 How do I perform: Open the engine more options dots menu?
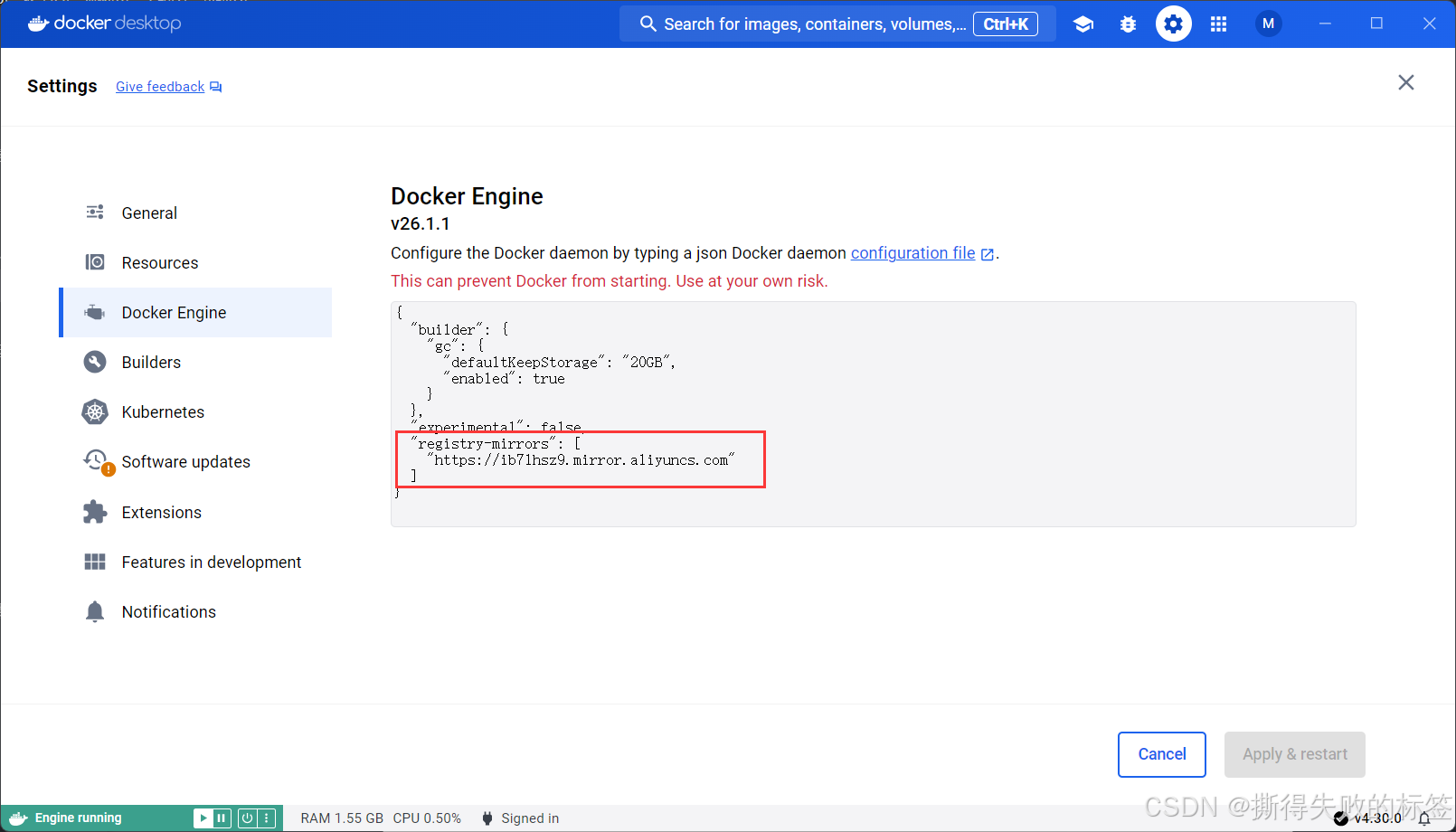pyautogui.click(x=266, y=818)
